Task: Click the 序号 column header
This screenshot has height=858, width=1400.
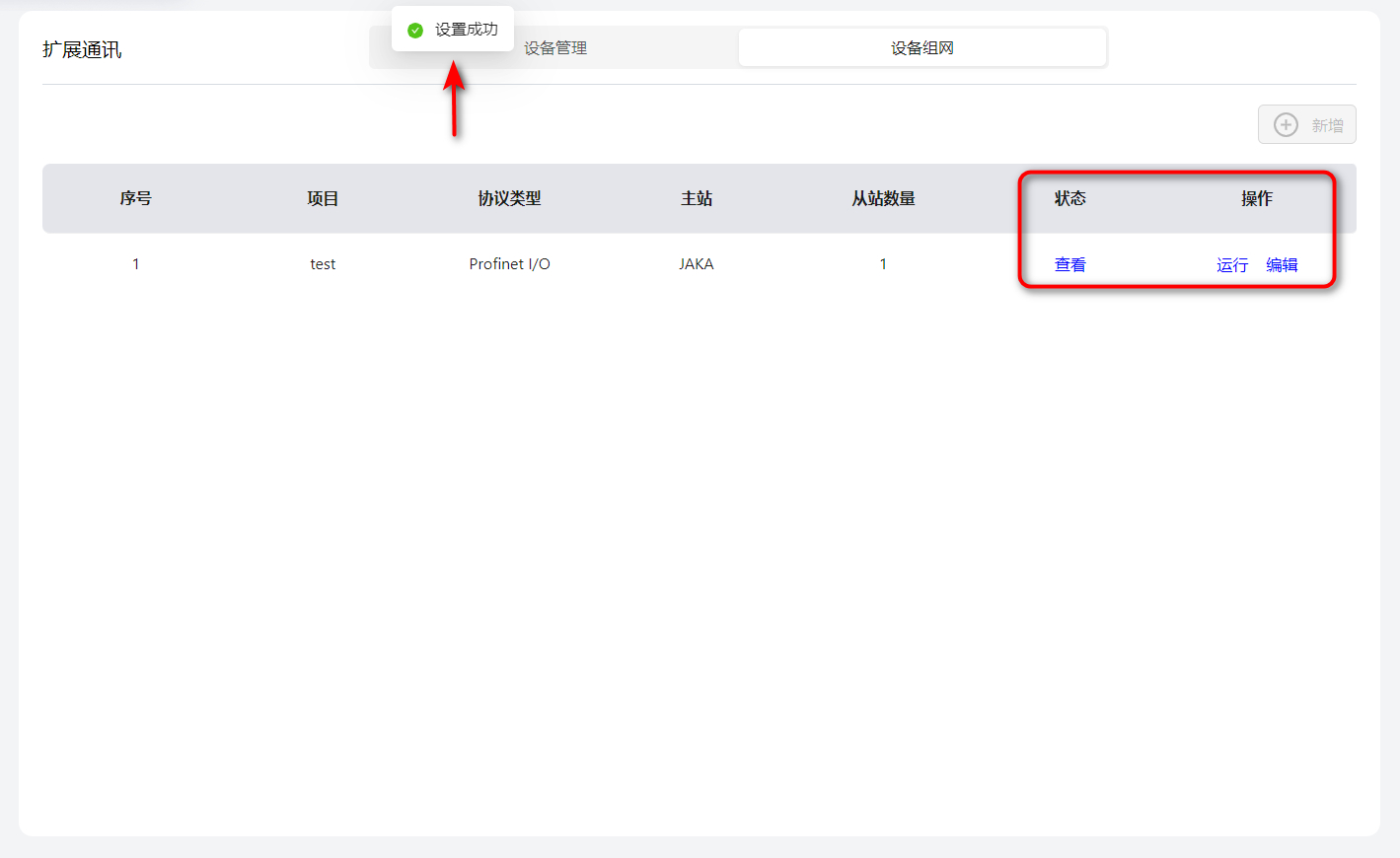Action: point(135,198)
